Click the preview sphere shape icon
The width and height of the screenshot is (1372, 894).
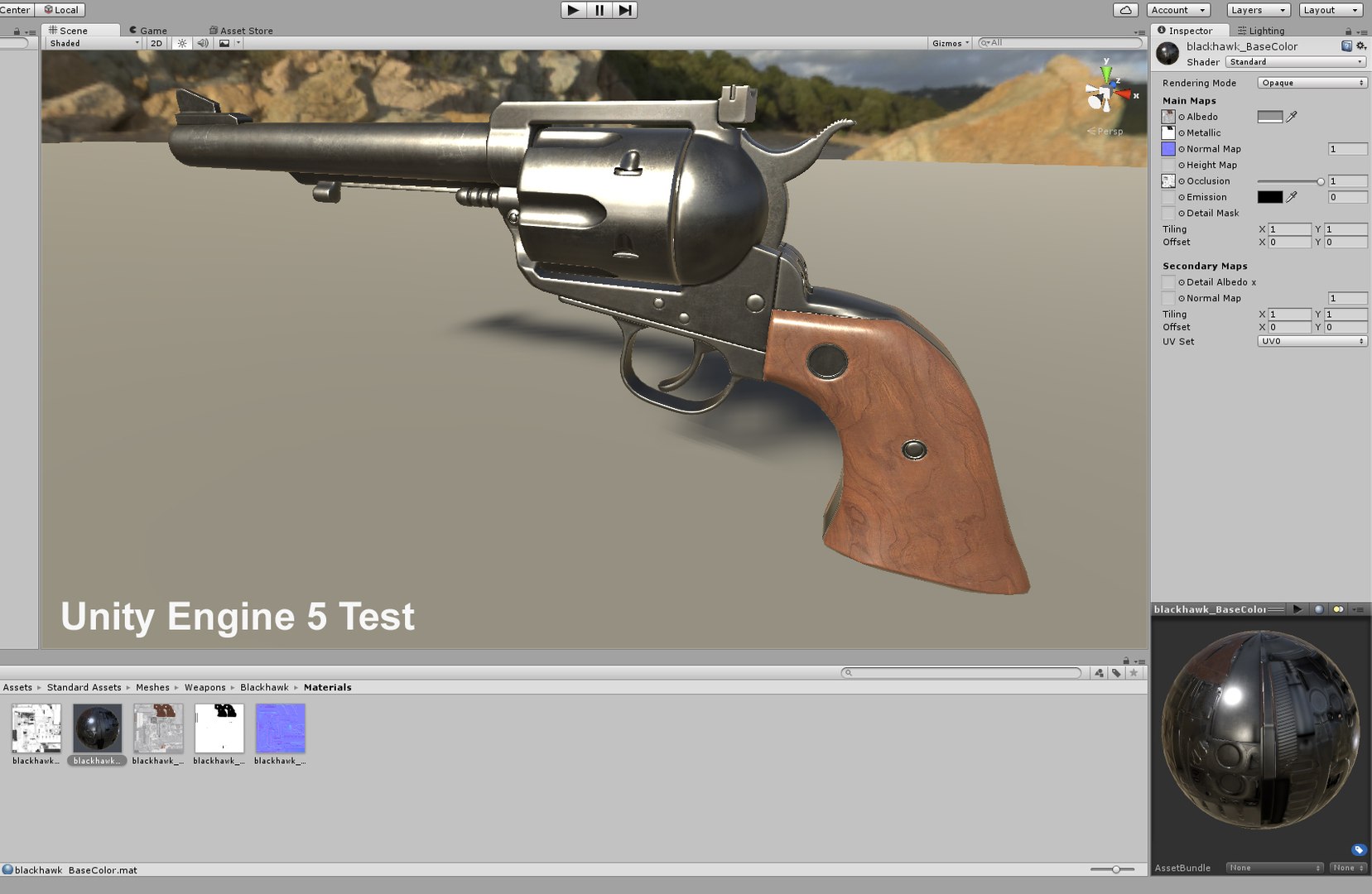click(x=1319, y=609)
